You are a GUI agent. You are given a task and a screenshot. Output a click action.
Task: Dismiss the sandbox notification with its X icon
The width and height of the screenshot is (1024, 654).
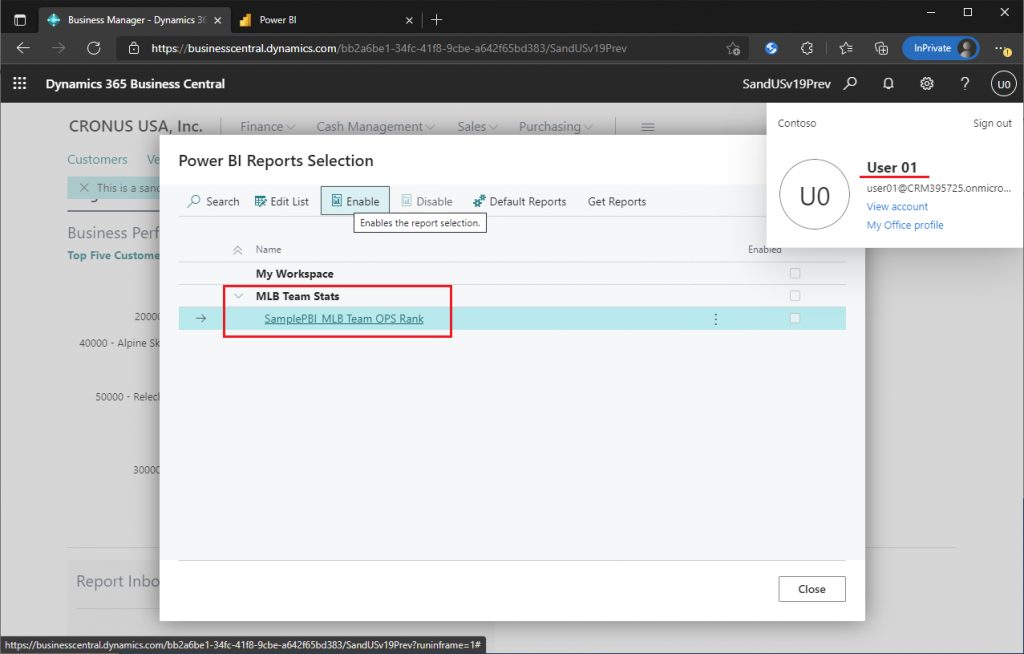pos(84,188)
